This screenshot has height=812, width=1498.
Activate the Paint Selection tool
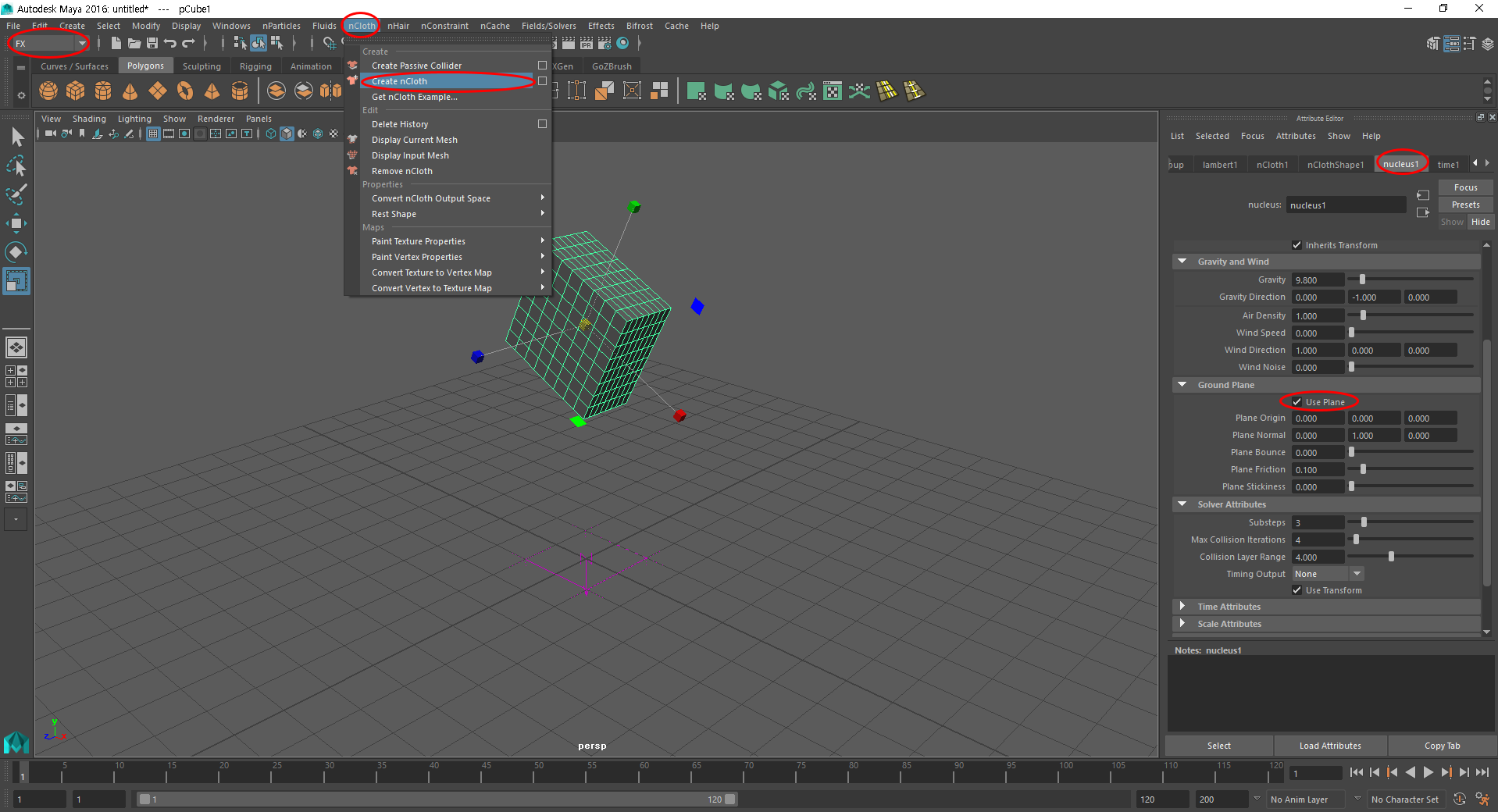click(x=16, y=194)
